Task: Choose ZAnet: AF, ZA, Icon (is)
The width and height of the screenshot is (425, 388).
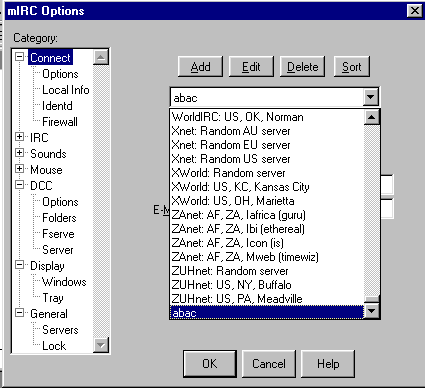Action: [x=267, y=243]
